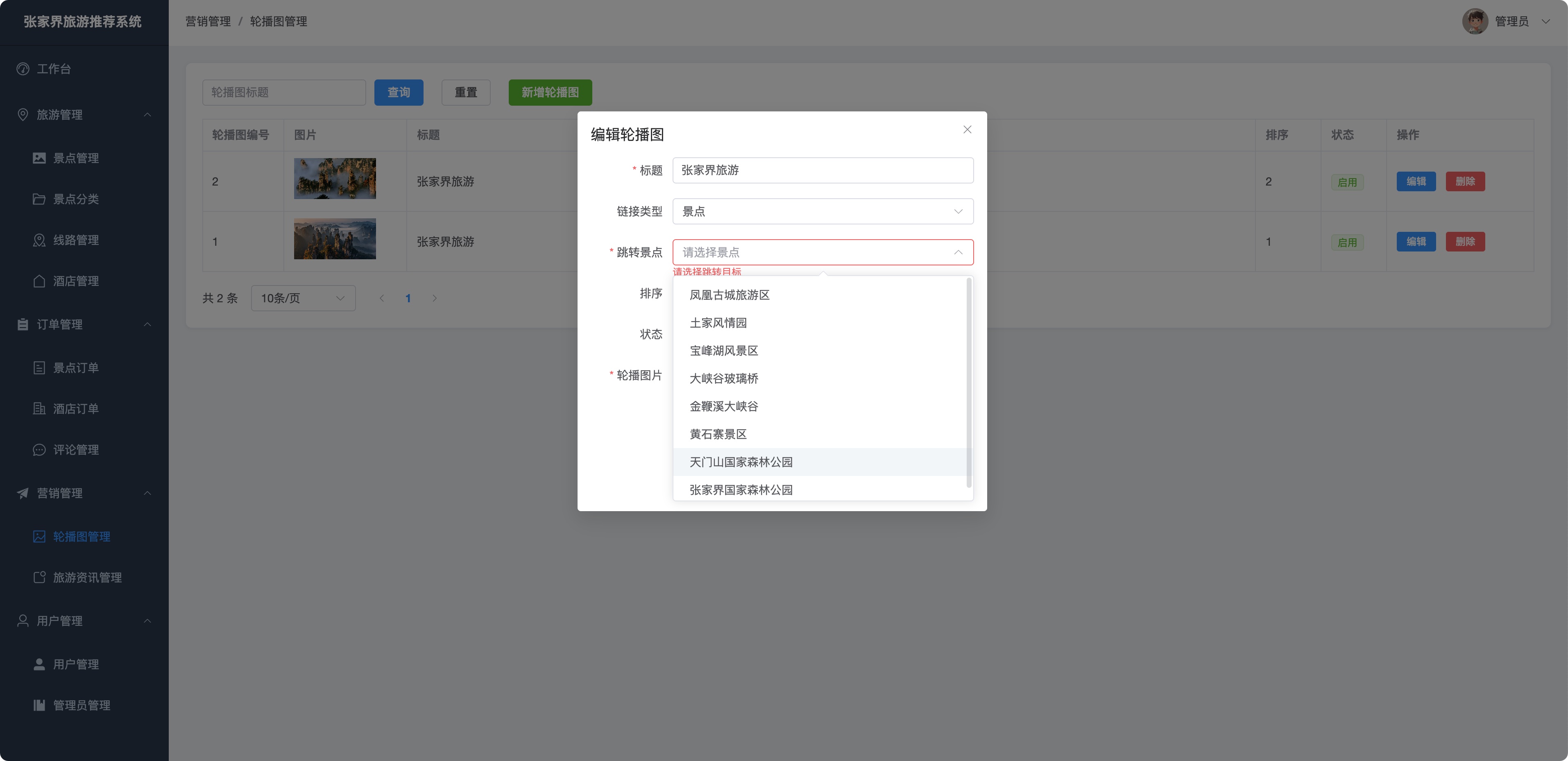Open the thumbnail of carousel row 1

pyautogui.click(x=335, y=239)
